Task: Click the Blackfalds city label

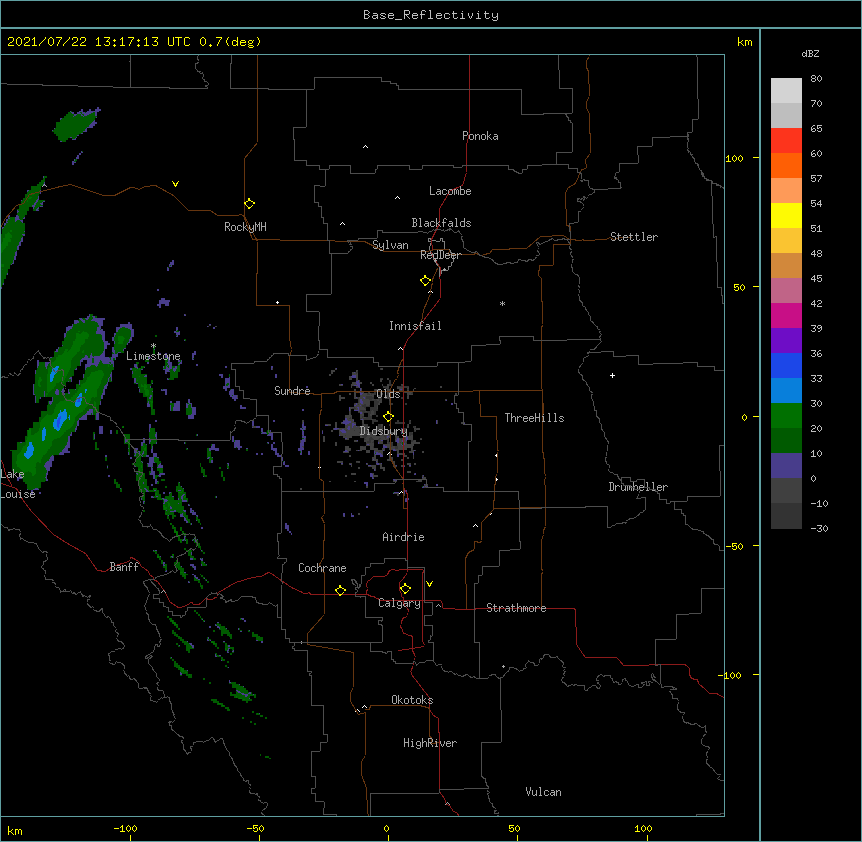Action: click(441, 223)
